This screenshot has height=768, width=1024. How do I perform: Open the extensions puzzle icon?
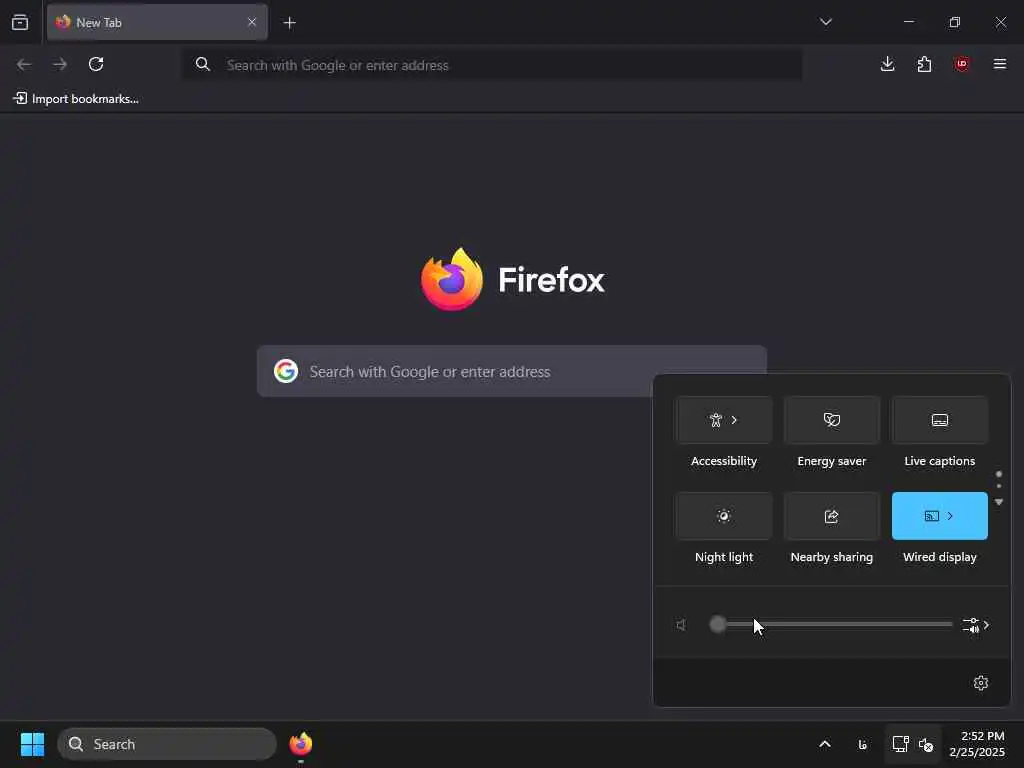point(924,64)
